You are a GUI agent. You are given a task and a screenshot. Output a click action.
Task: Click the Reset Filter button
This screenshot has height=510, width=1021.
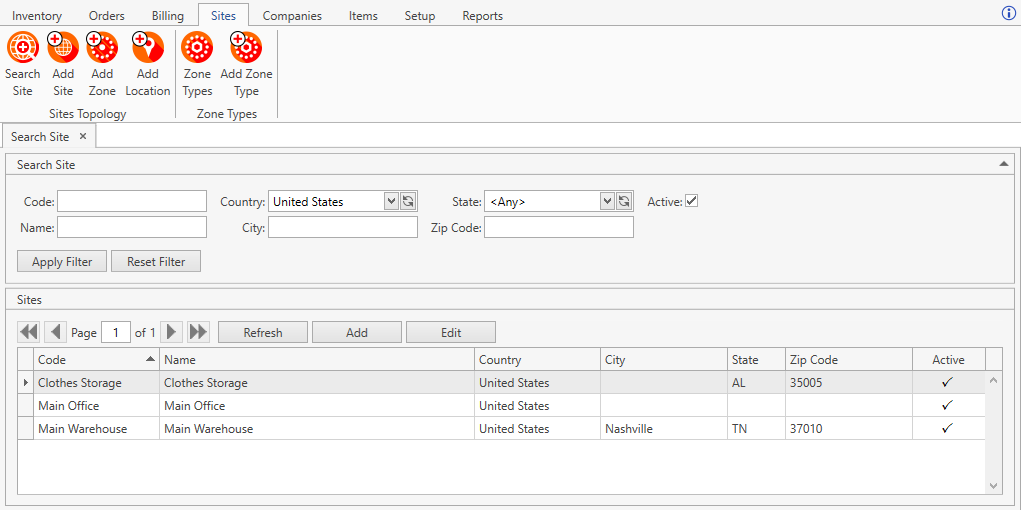click(156, 262)
